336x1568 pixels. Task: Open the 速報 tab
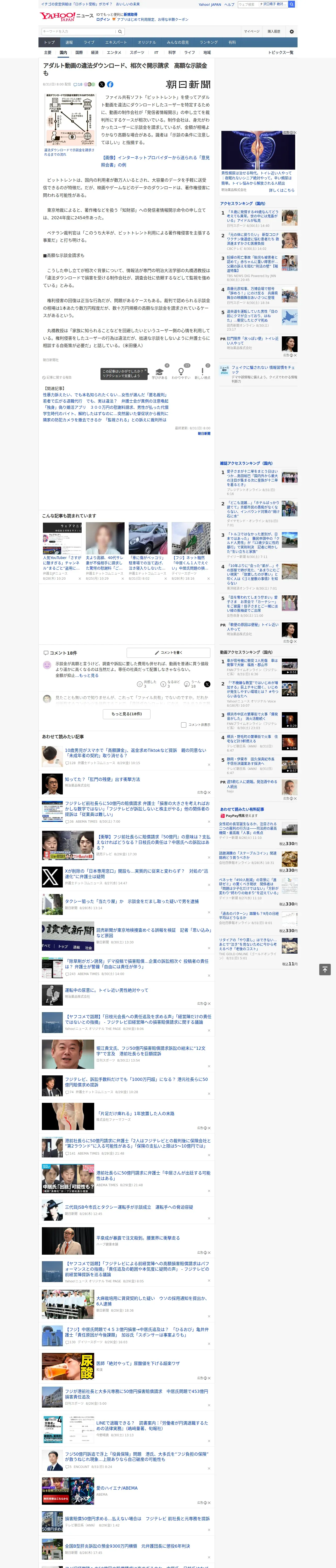tap(69, 43)
